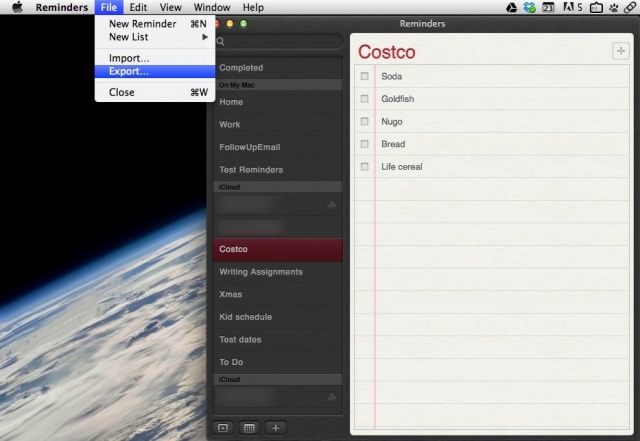Open Google Drive menu bar icon
640x441 pixels.
click(511, 7)
